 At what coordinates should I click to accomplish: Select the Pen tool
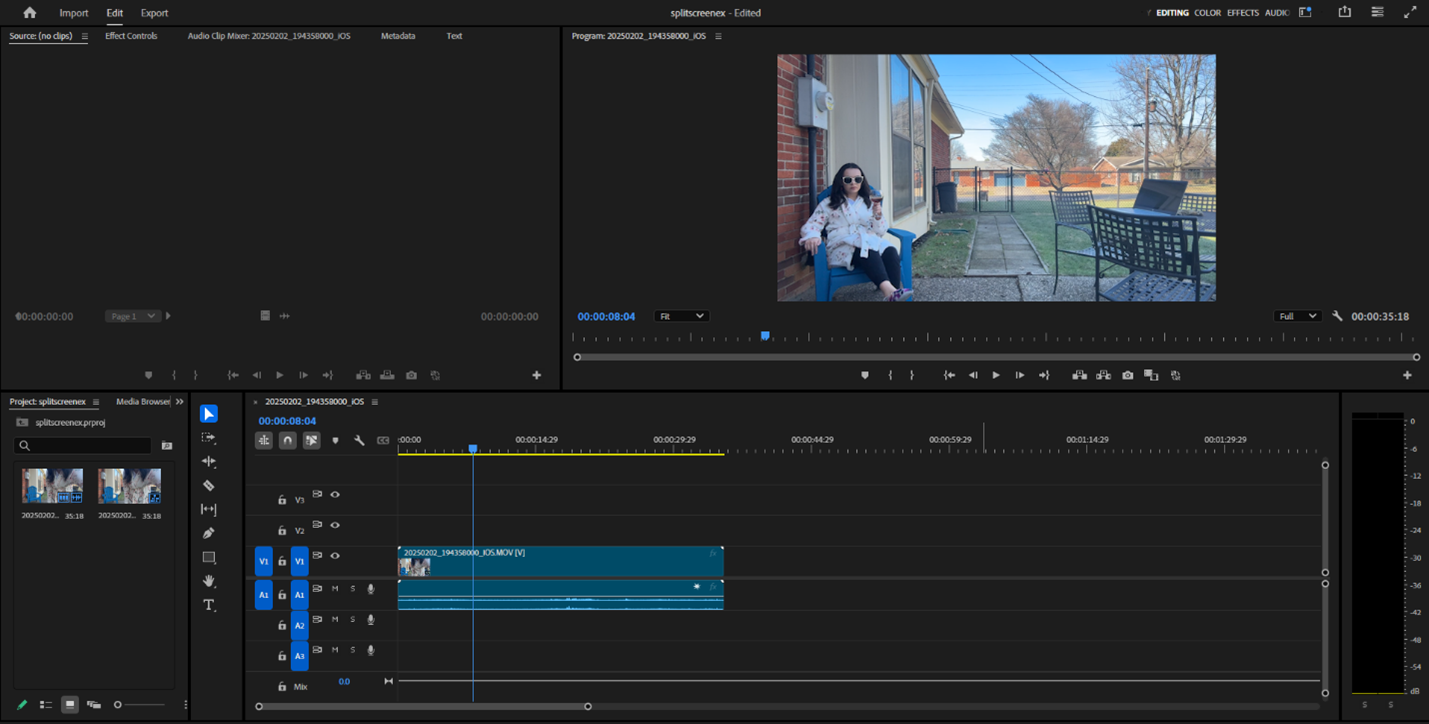[x=208, y=534]
